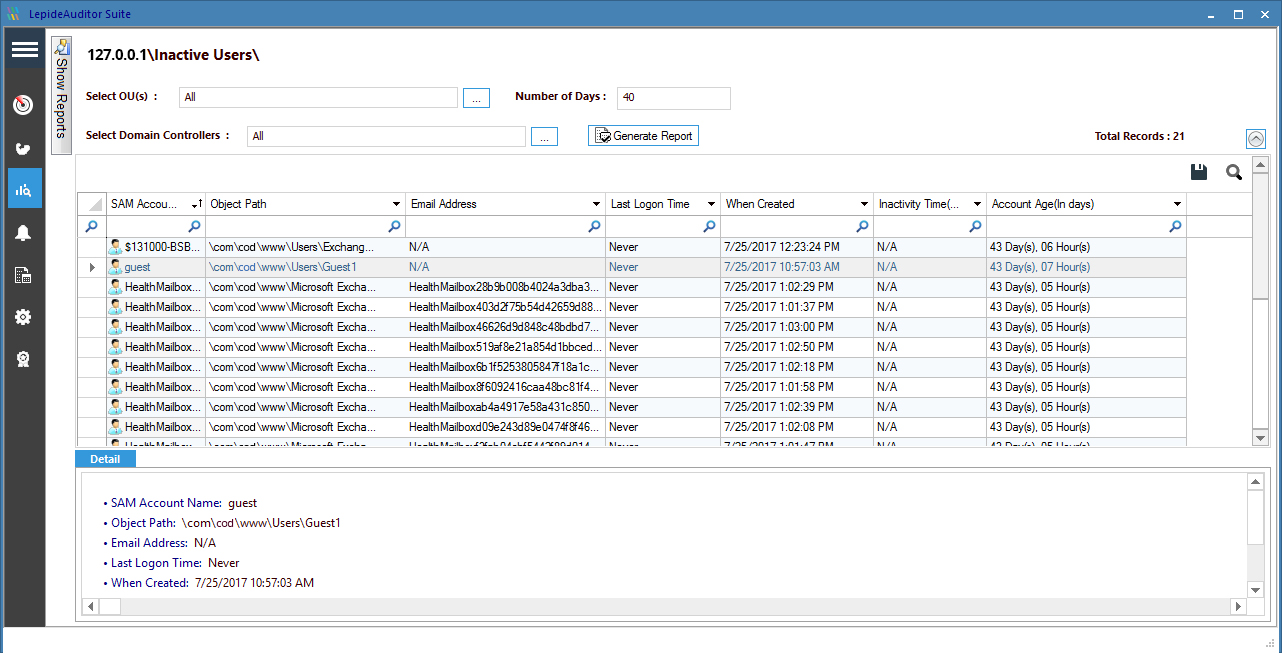Click the 43 Day(s), 06 Hour(s) cell
1282x653 pixels.
pos(1086,247)
